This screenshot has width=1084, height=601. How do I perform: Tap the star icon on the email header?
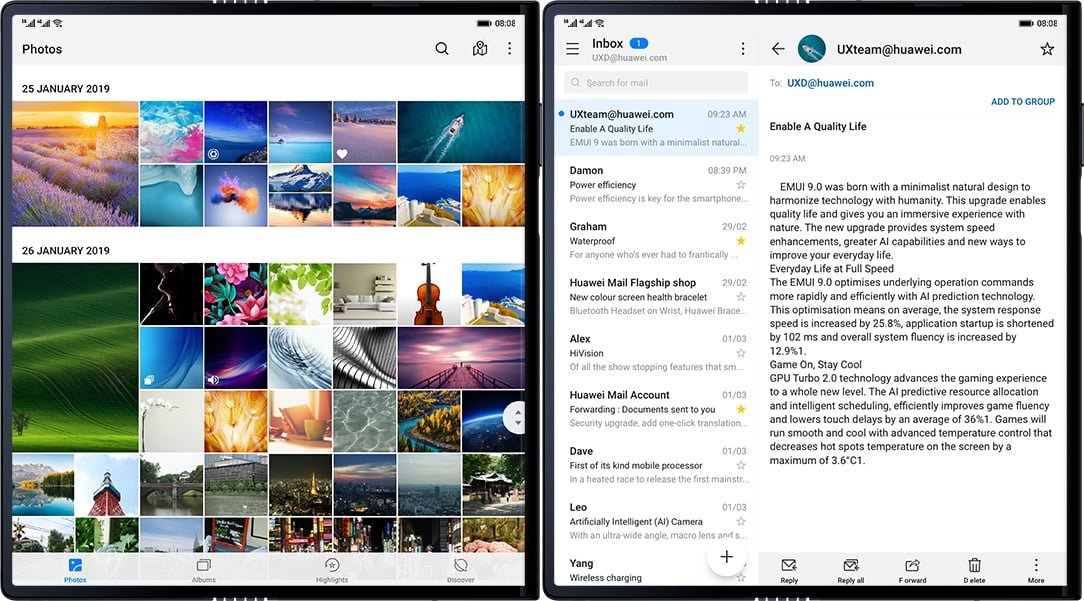click(1047, 48)
